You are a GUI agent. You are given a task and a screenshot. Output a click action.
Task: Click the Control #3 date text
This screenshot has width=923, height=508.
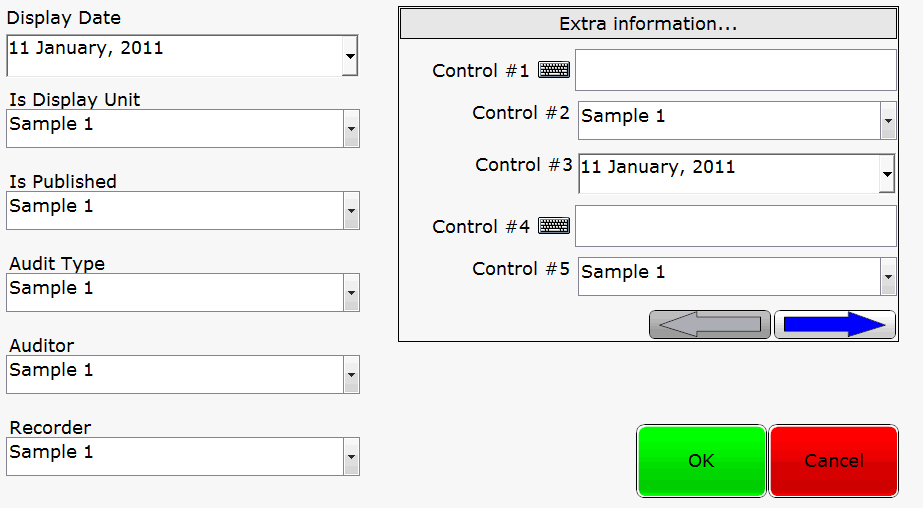658,167
